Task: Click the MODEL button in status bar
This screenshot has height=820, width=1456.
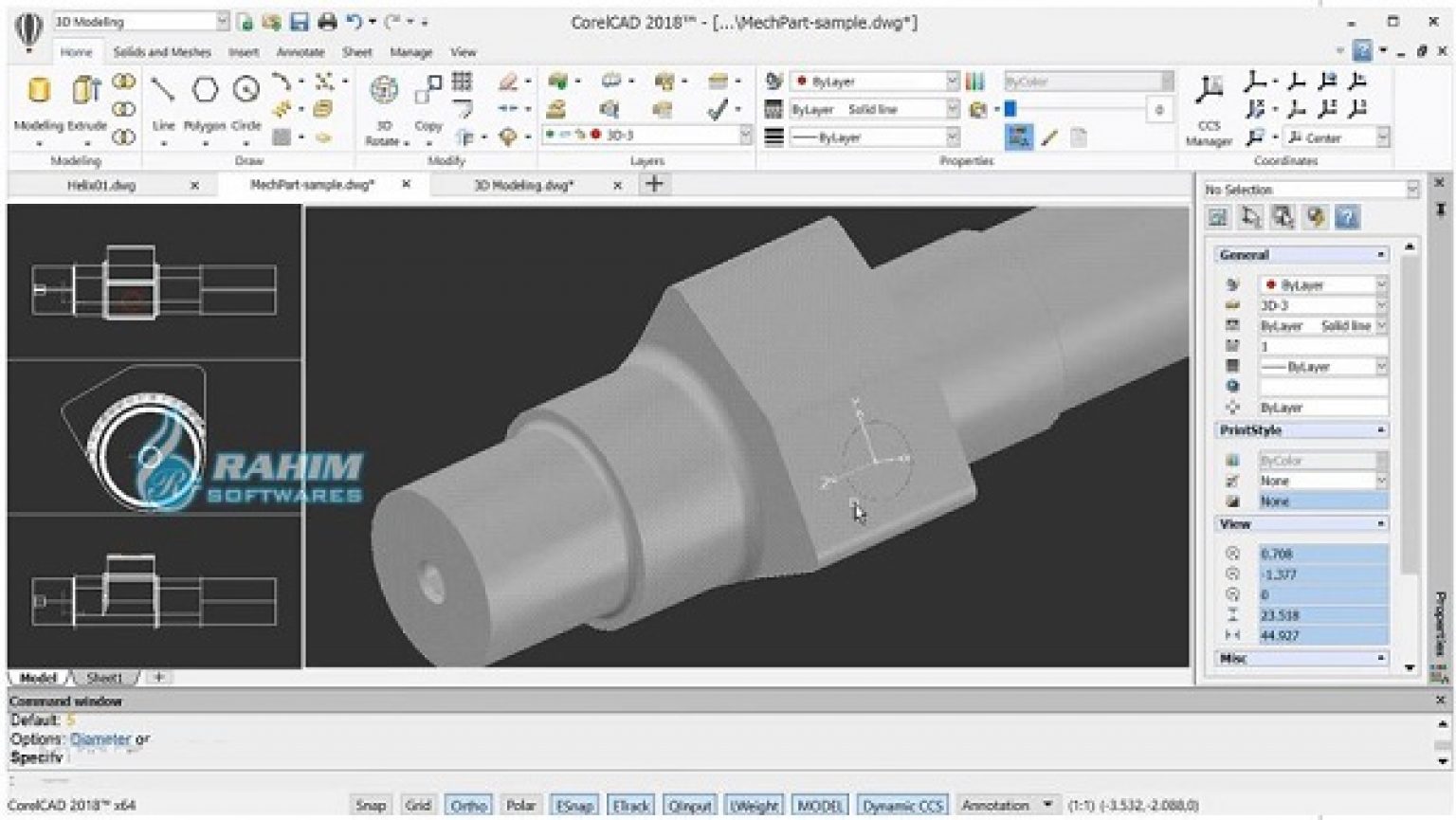Action: tap(820, 805)
